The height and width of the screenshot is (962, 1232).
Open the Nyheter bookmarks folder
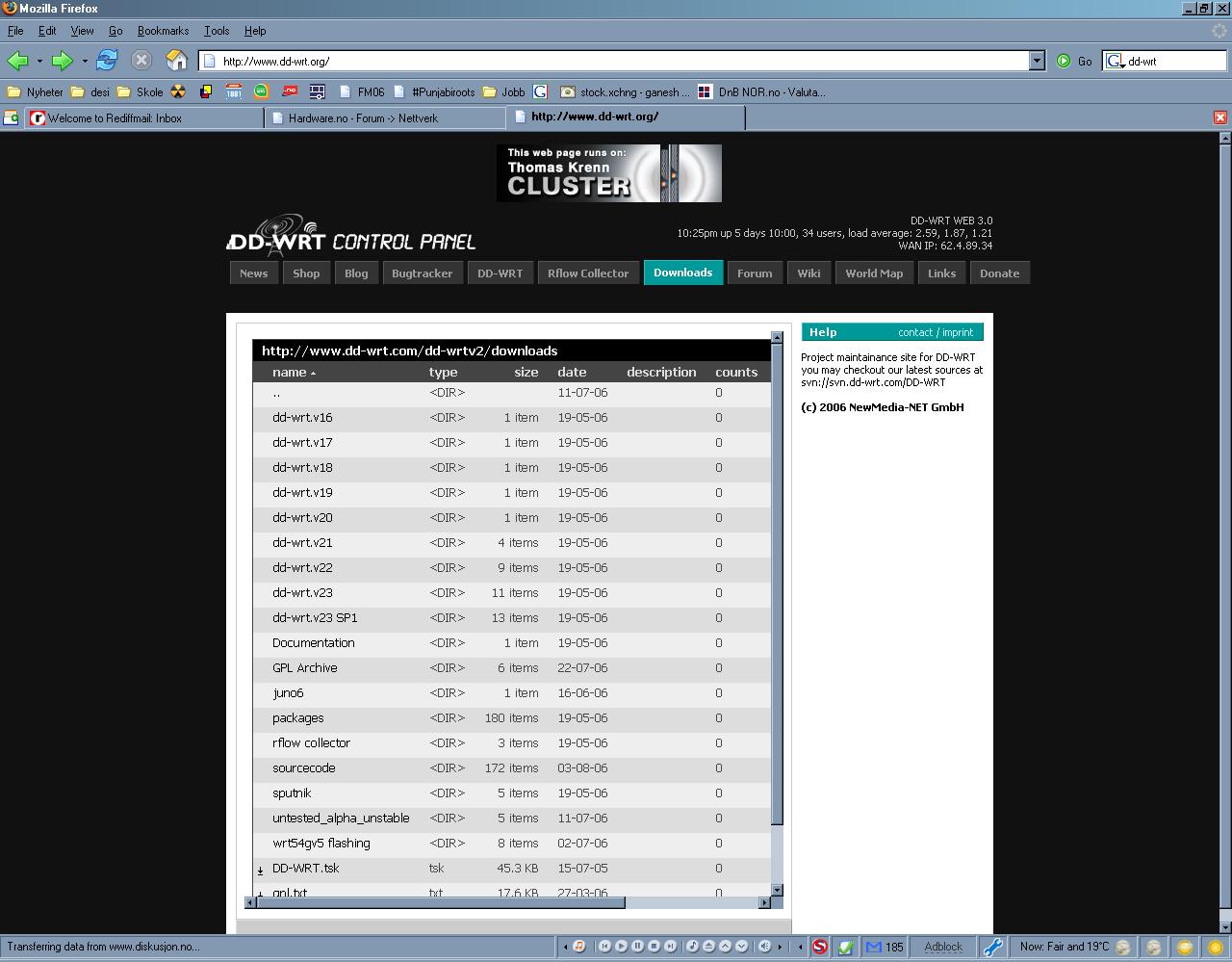coord(35,92)
